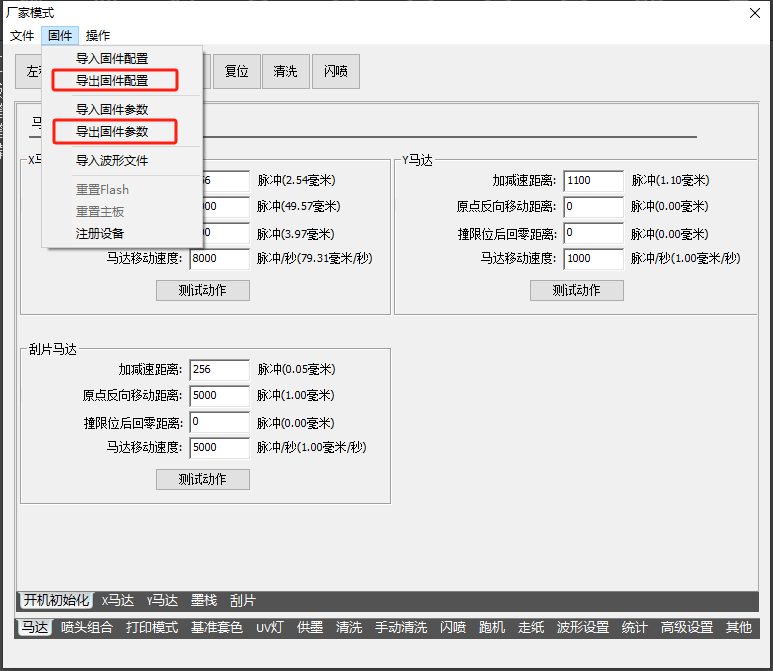Click 刮片马达 加减速距离 field showing 256
773x671 pixels.
(x=218, y=370)
